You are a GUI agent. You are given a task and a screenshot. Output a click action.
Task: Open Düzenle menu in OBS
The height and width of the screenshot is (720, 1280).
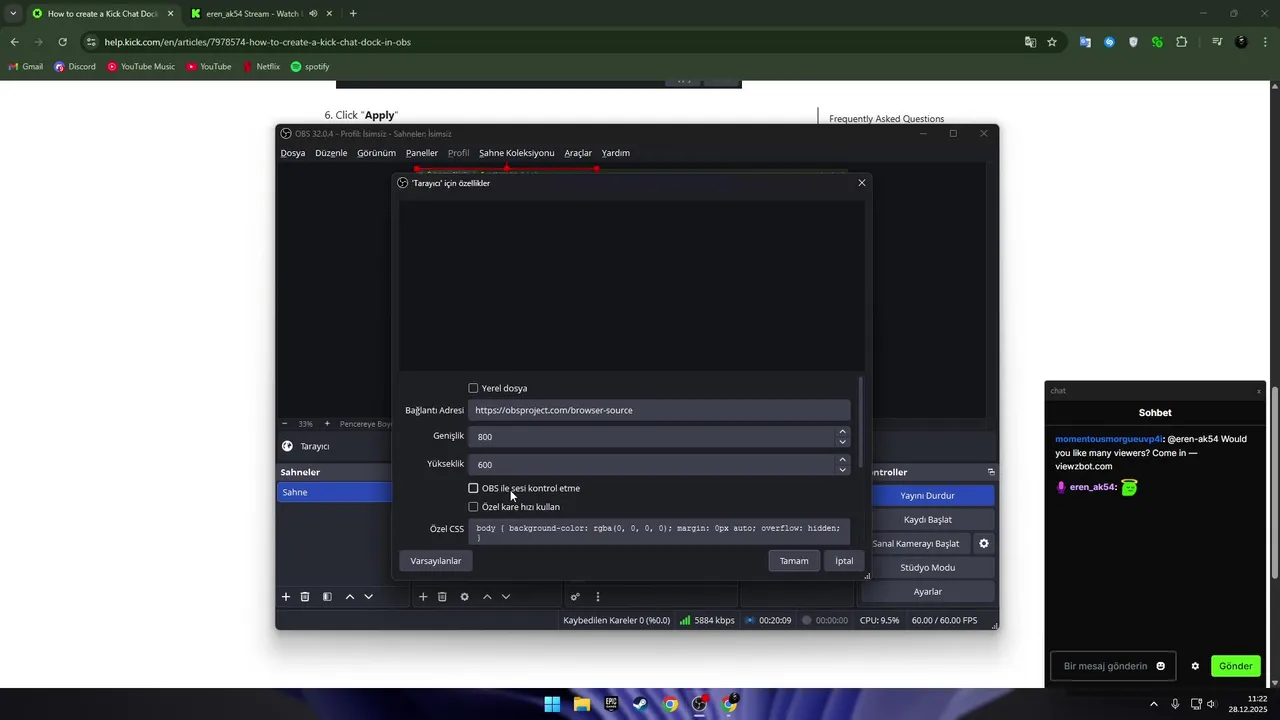pyautogui.click(x=331, y=153)
